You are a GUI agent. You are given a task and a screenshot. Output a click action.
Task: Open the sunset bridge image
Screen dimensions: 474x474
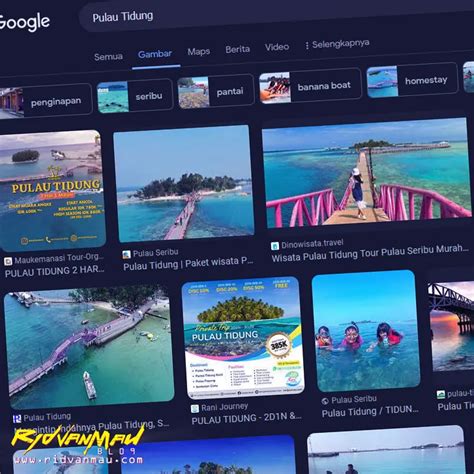(x=452, y=327)
